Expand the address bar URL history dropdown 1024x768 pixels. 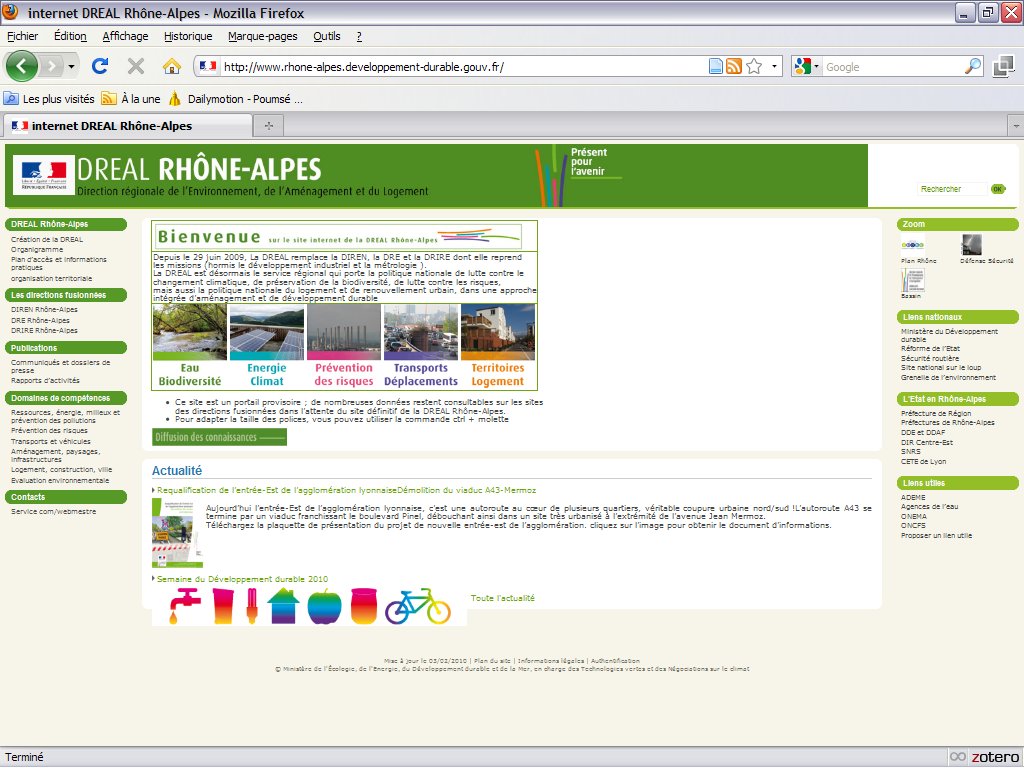[775, 67]
